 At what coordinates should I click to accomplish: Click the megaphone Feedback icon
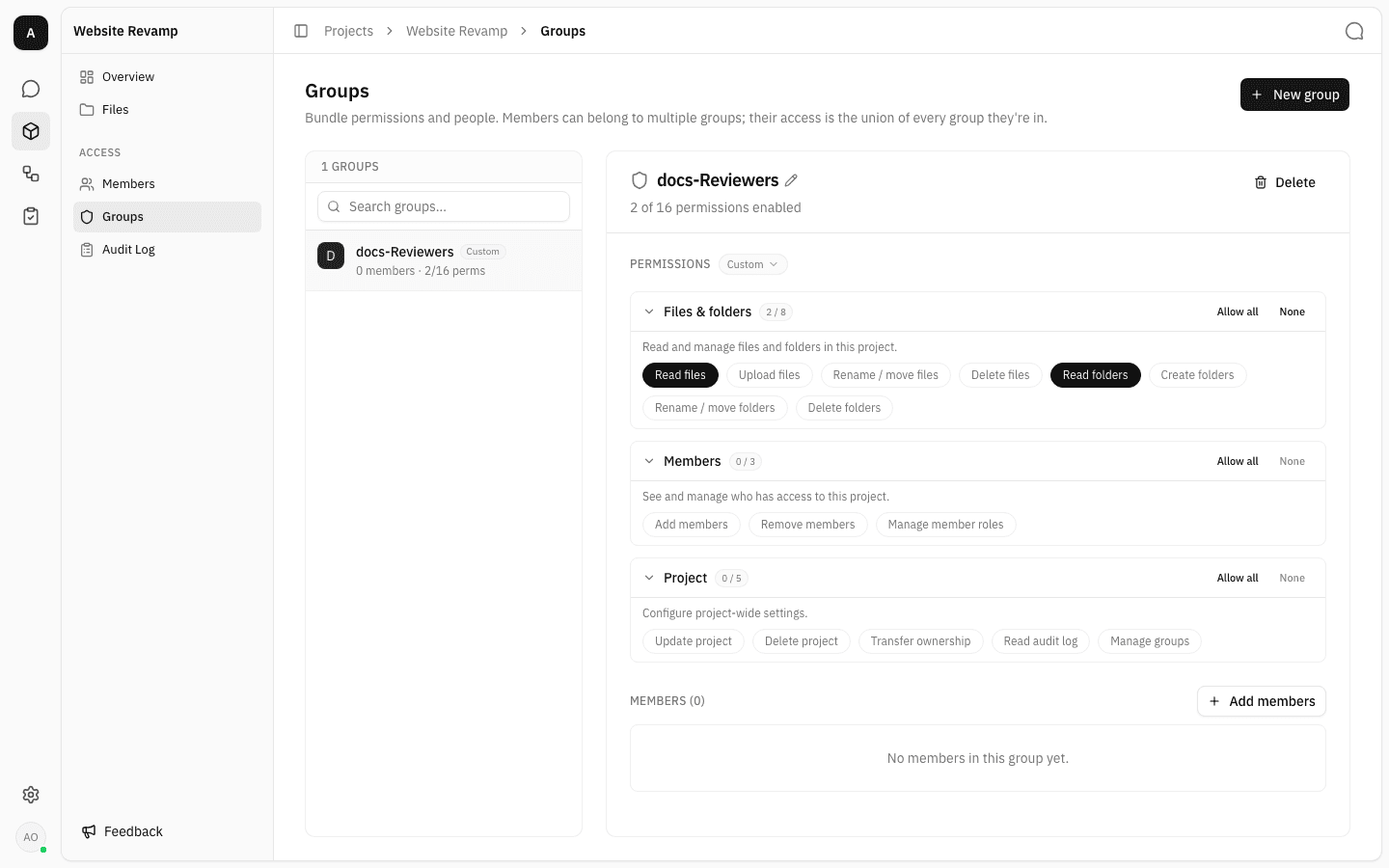[89, 831]
